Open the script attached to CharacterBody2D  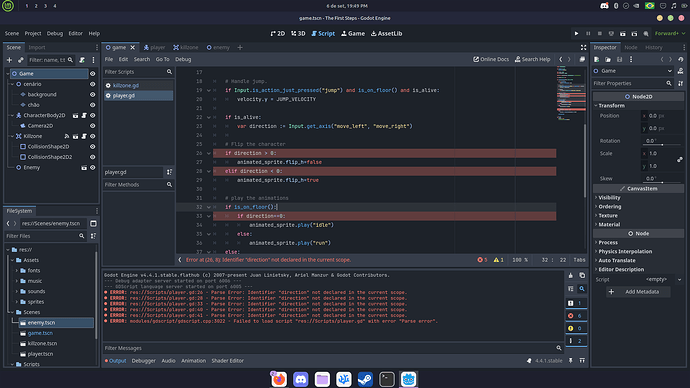(84, 115)
